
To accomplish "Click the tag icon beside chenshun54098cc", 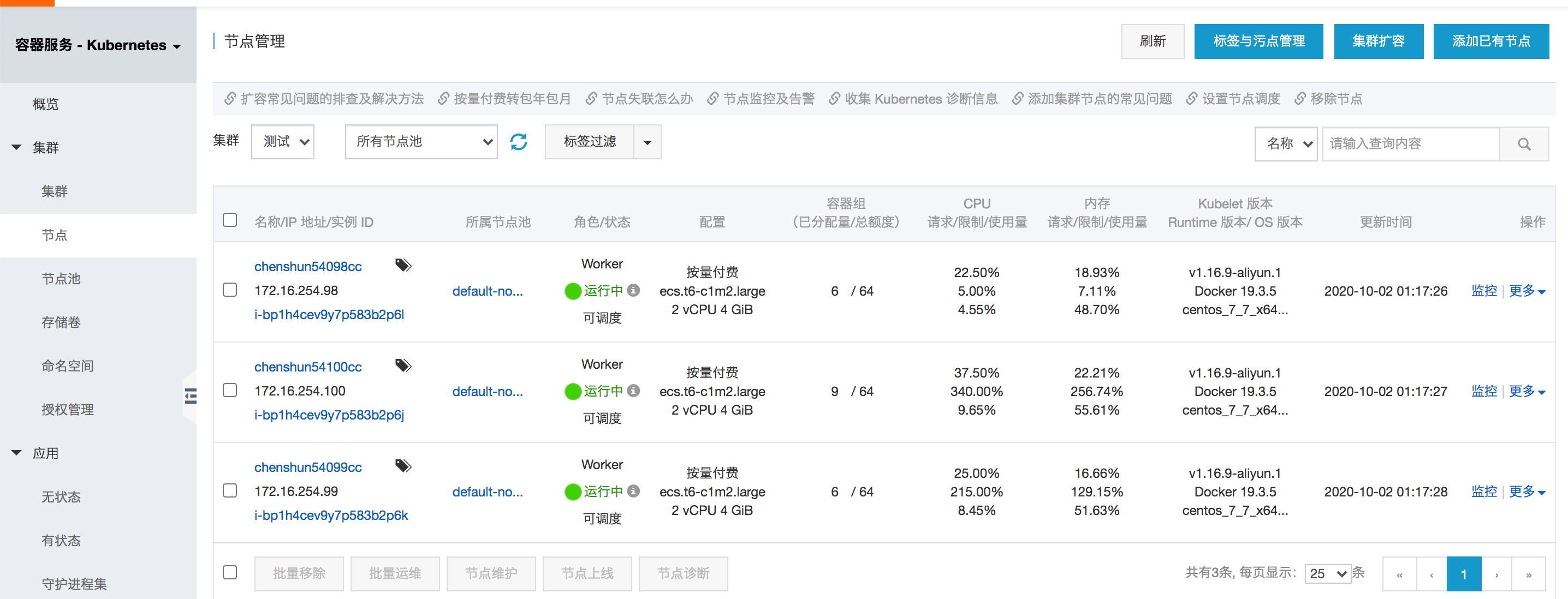I will click(x=403, y=265).
